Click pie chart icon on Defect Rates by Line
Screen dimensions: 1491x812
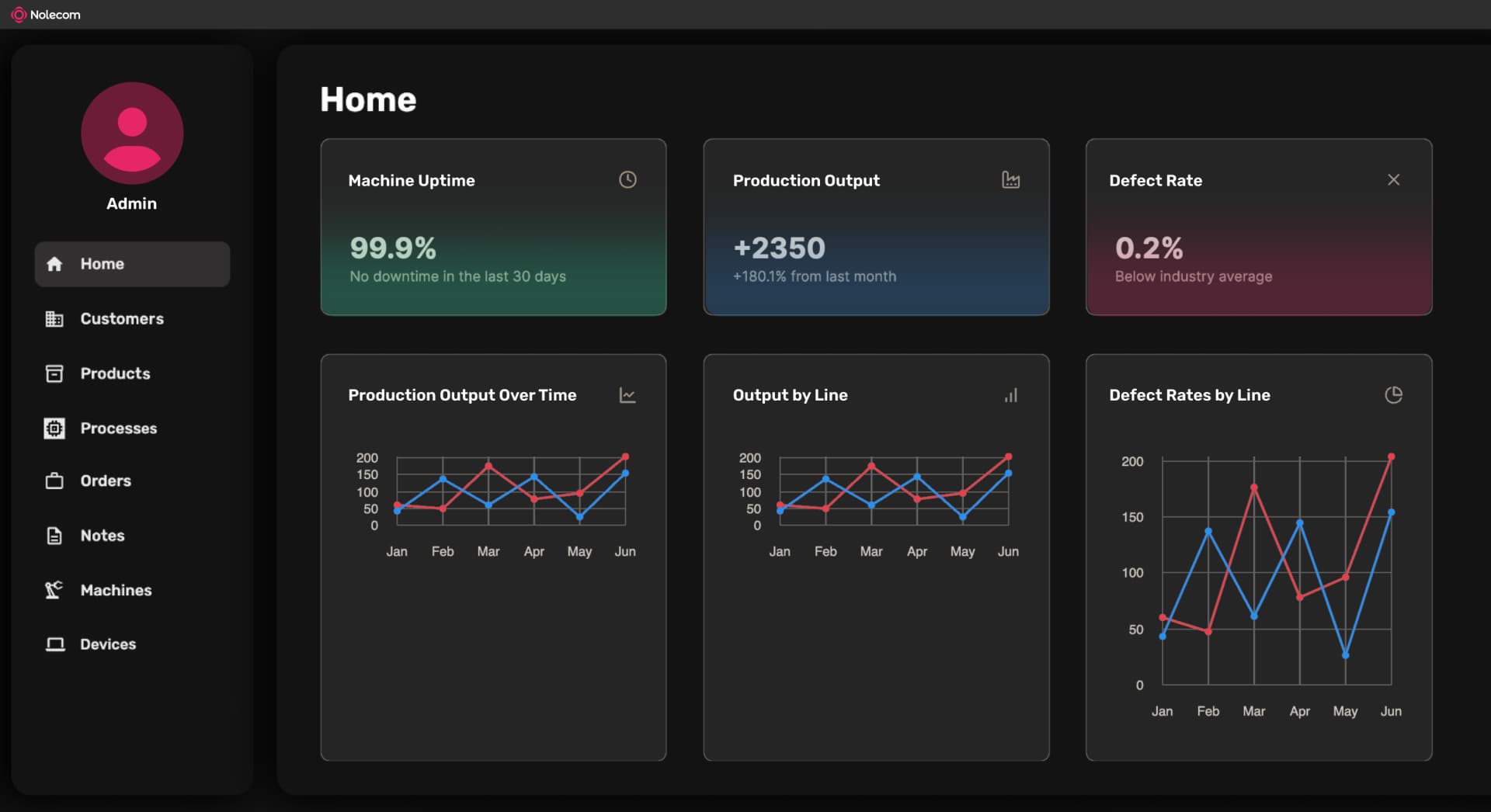click(x=1393, y=395)
